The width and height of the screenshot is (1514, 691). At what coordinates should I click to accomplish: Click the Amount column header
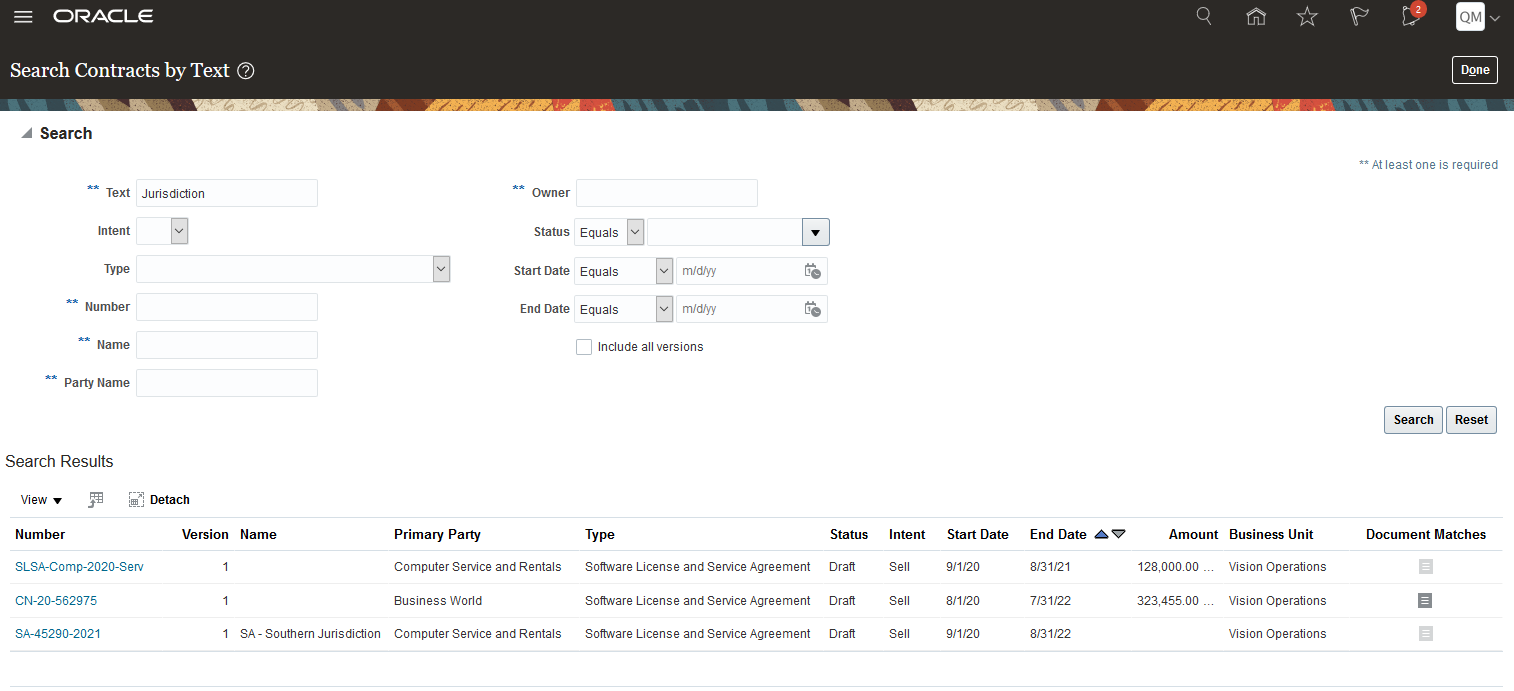point(1193,534)
